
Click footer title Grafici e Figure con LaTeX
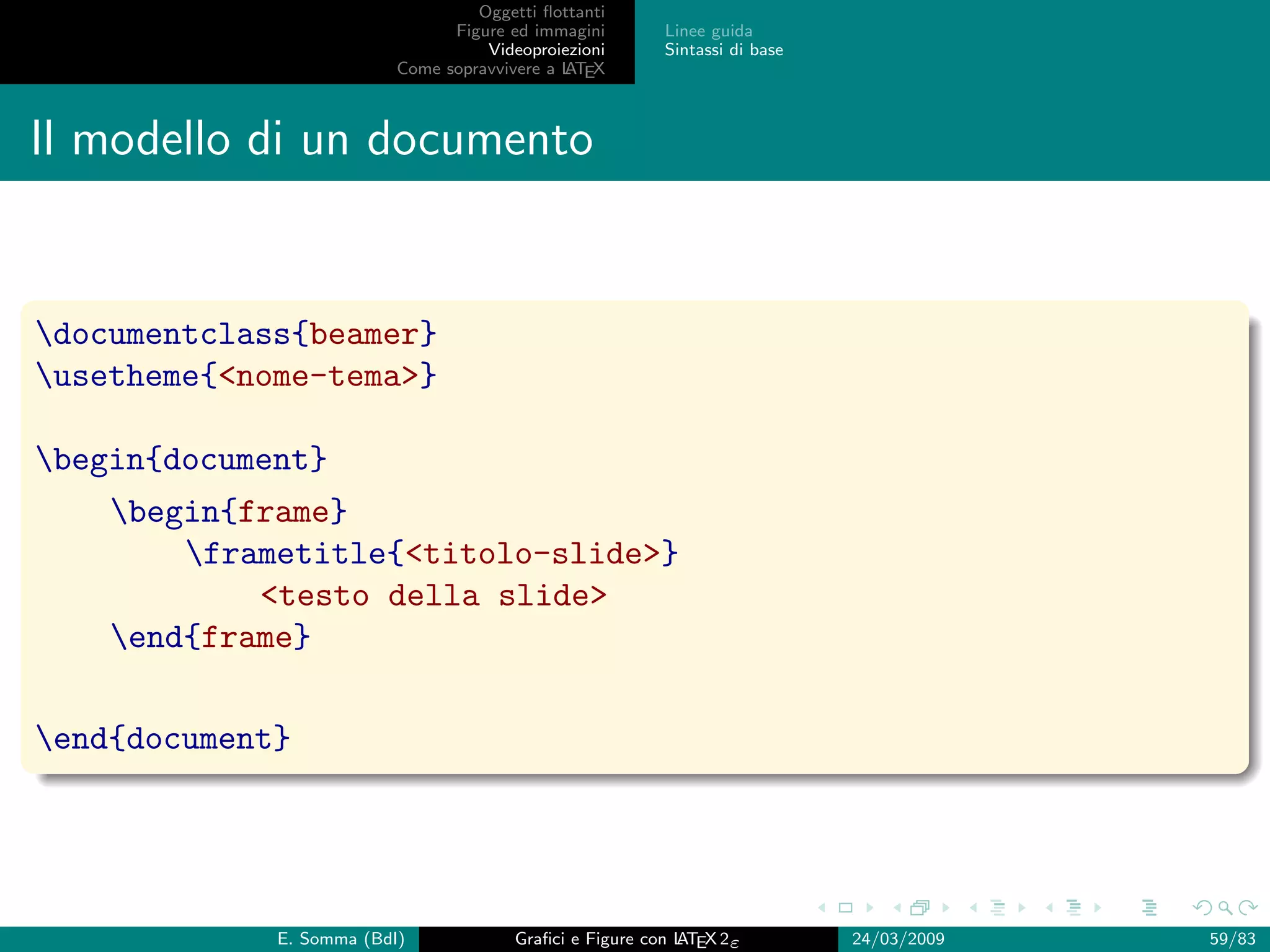coord(627,940)
